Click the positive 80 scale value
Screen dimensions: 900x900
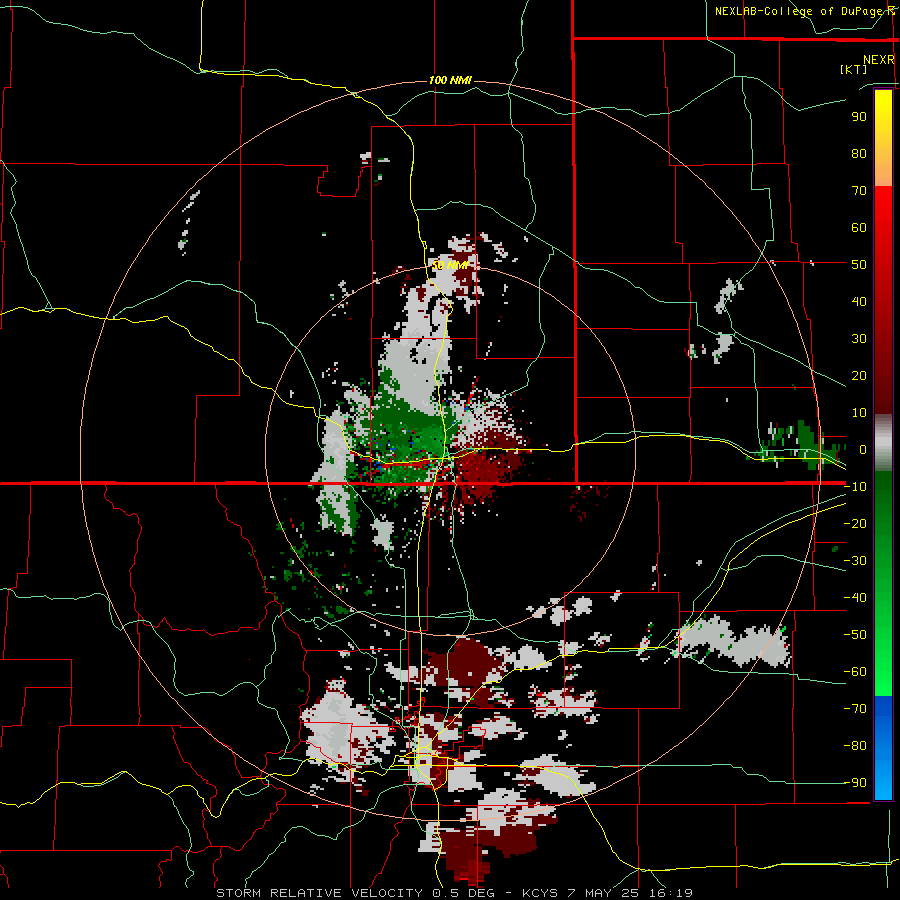859,154
